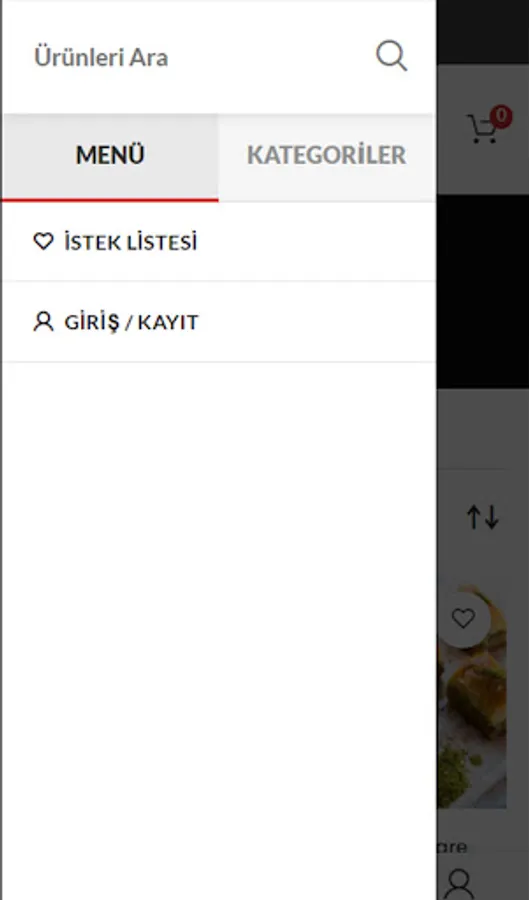Click the magnifier search icon

[392, 56]
